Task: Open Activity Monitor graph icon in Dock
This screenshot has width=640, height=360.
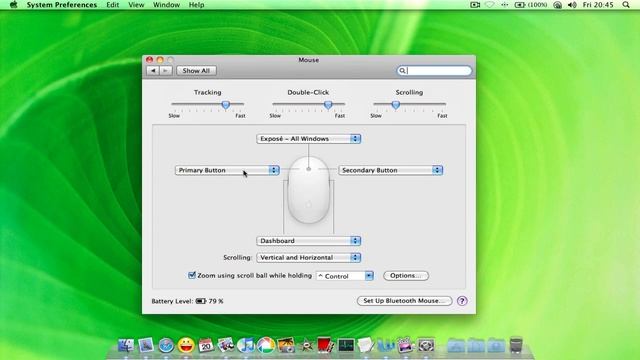Action: tap(346, 345)
